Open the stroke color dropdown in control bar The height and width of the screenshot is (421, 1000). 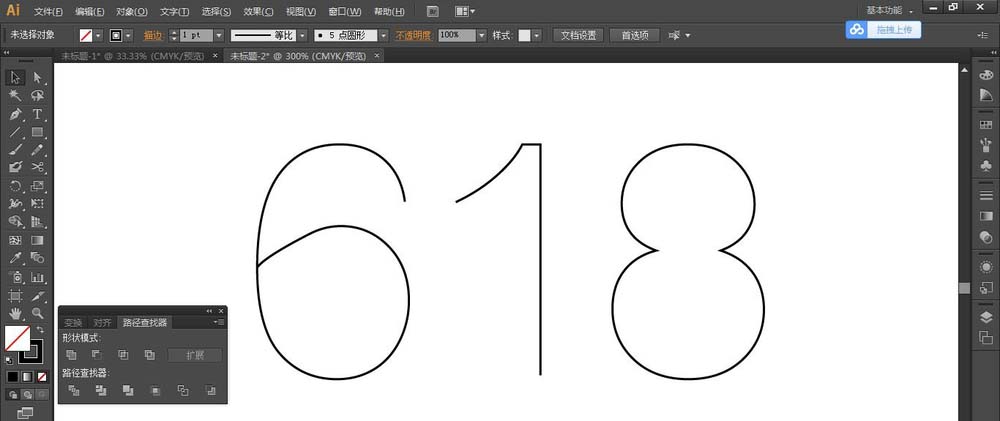coord(129,36)
